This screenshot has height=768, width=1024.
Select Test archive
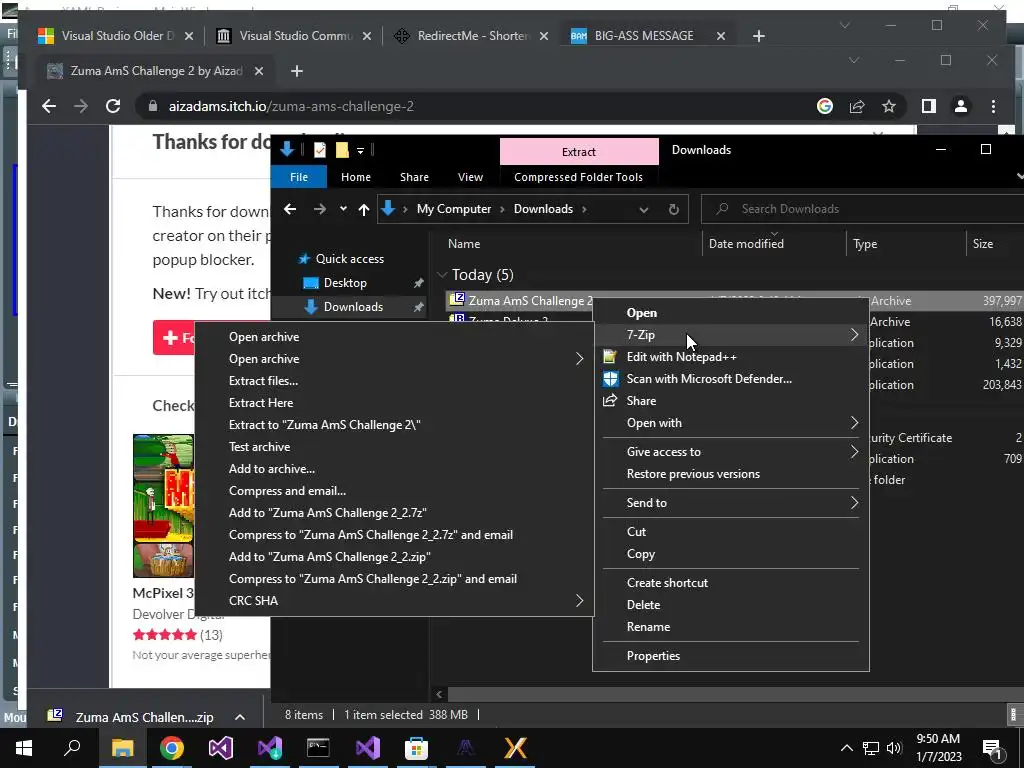[394, 447]
